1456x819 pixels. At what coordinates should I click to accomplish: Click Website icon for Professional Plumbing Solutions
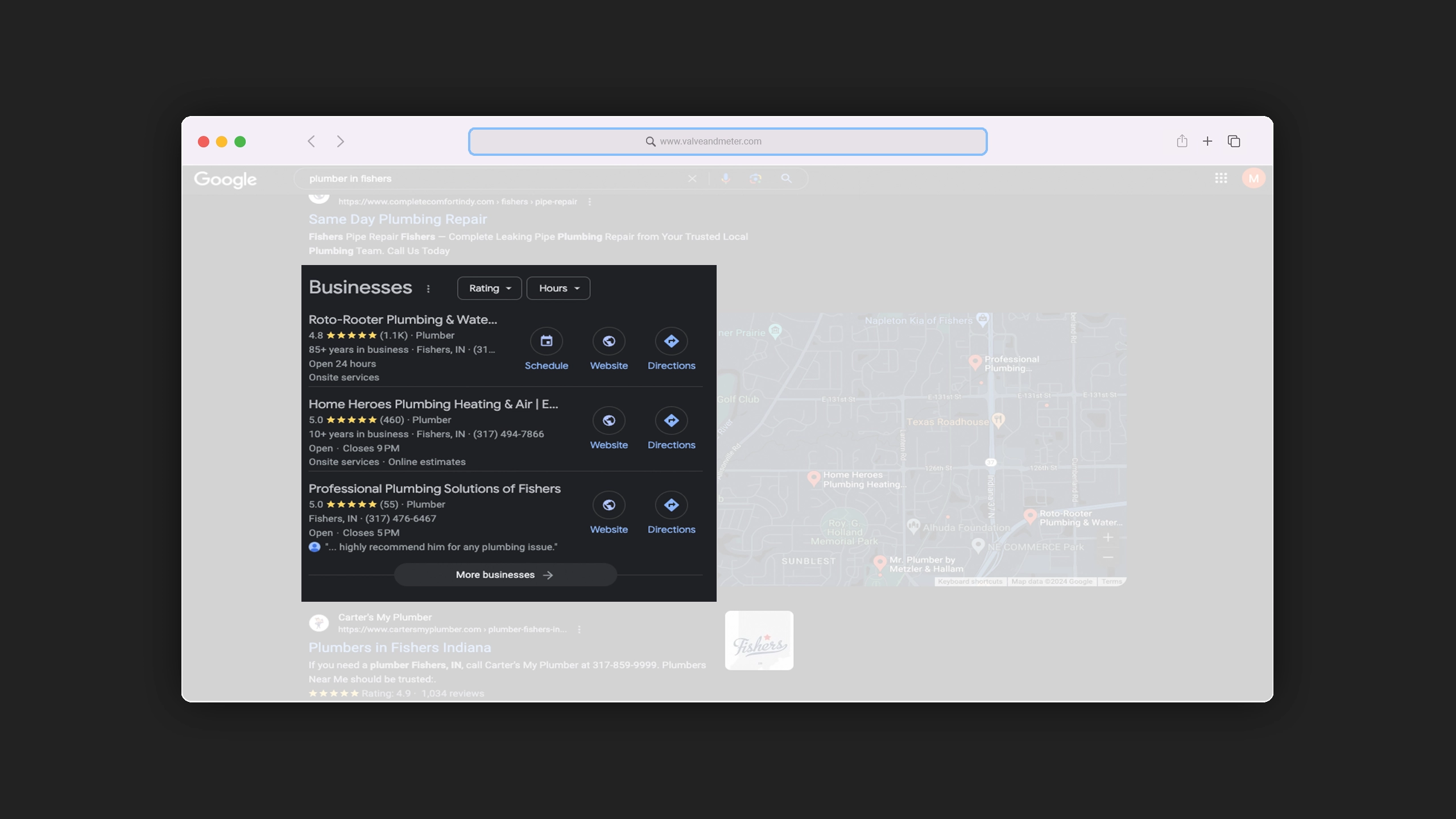tap(609, 505)
